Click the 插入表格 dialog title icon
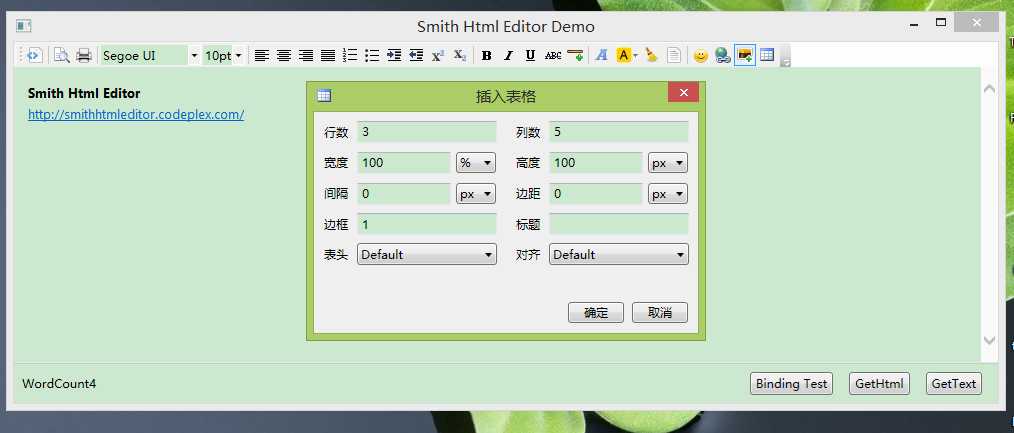The height and width of the screenshot is (433, 1014). coord(325,96)
